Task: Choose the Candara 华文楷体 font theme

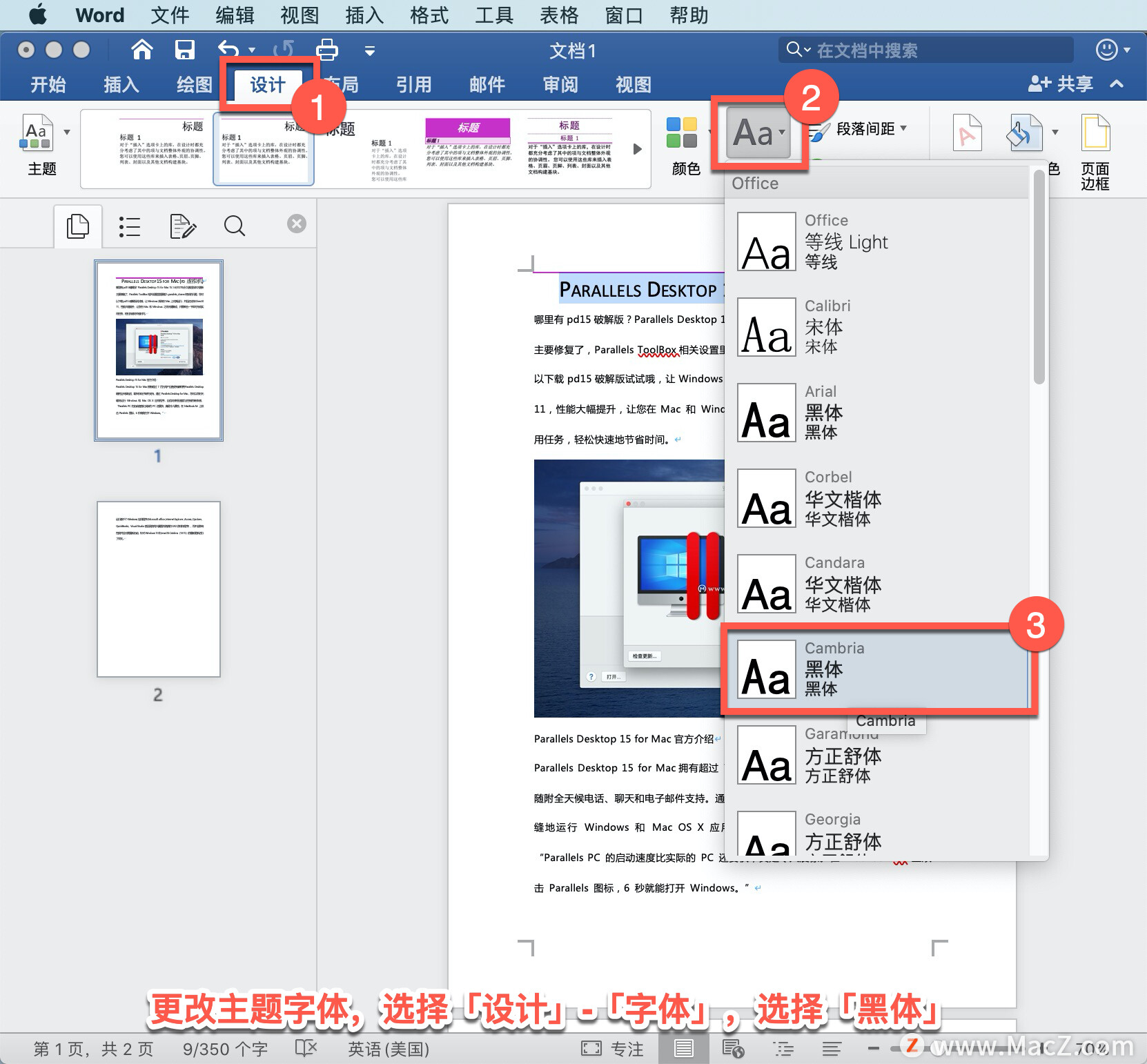Action: pyautogui.click(x=876, y=584)
